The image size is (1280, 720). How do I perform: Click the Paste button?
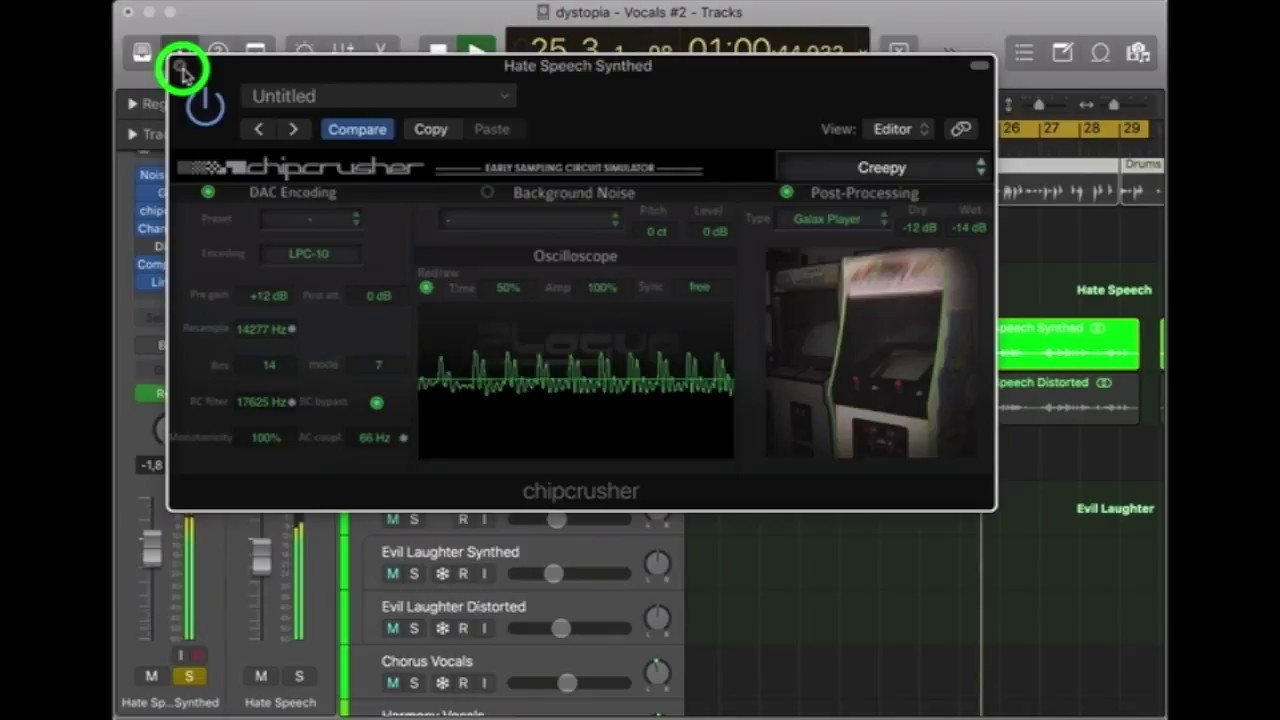pos(492,129)
